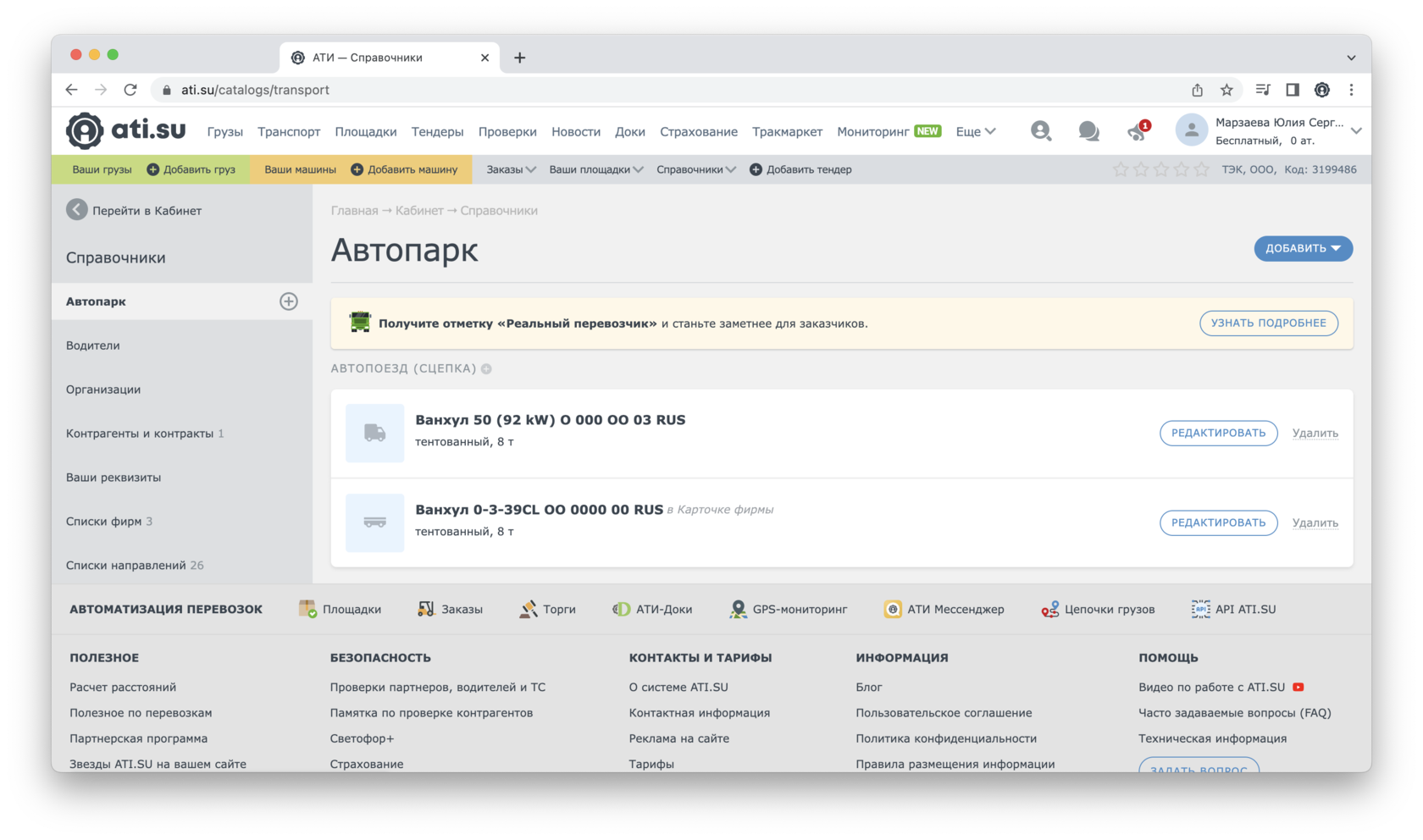Open the ДОБАВИТЬ dropdown button
The height and width of the screenshot is (840, 1423).
[x=1303, y=248]
